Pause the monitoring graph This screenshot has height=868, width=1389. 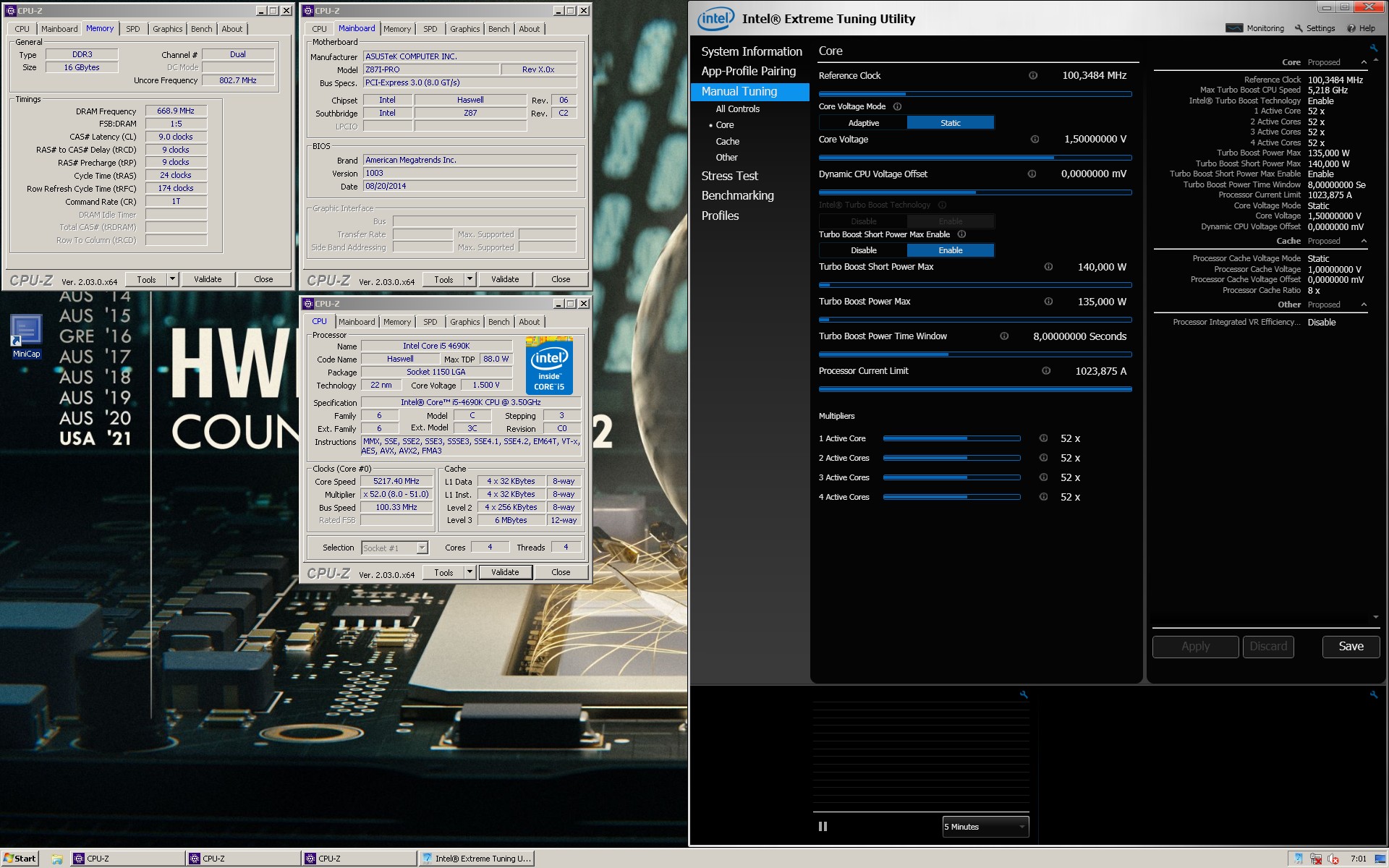tap(823, 826)
